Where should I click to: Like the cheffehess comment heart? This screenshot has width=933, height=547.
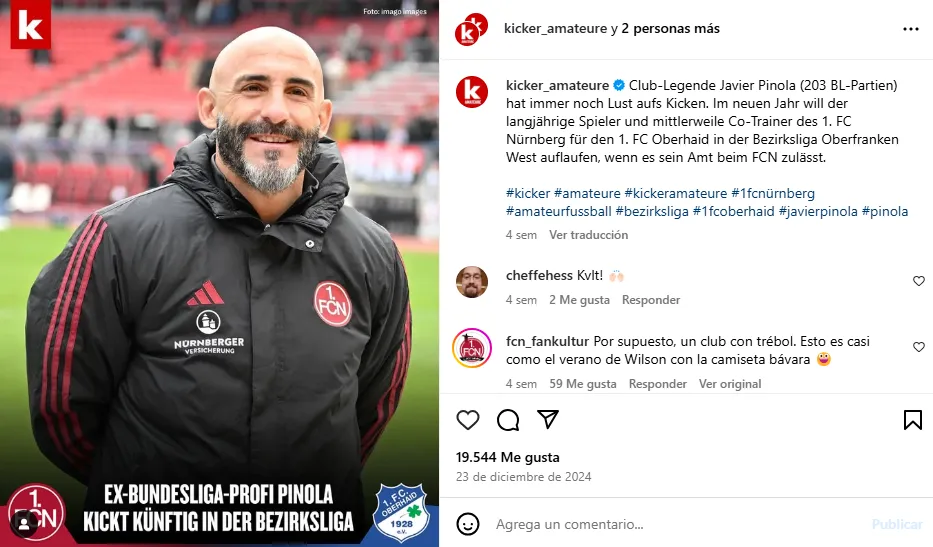[x=919, y=281]
